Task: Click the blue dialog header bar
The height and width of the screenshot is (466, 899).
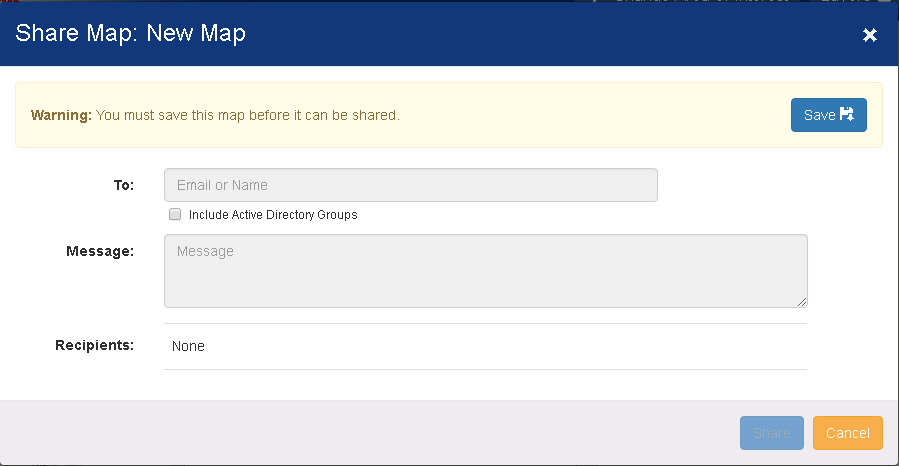Action: (x=550, y=34)
